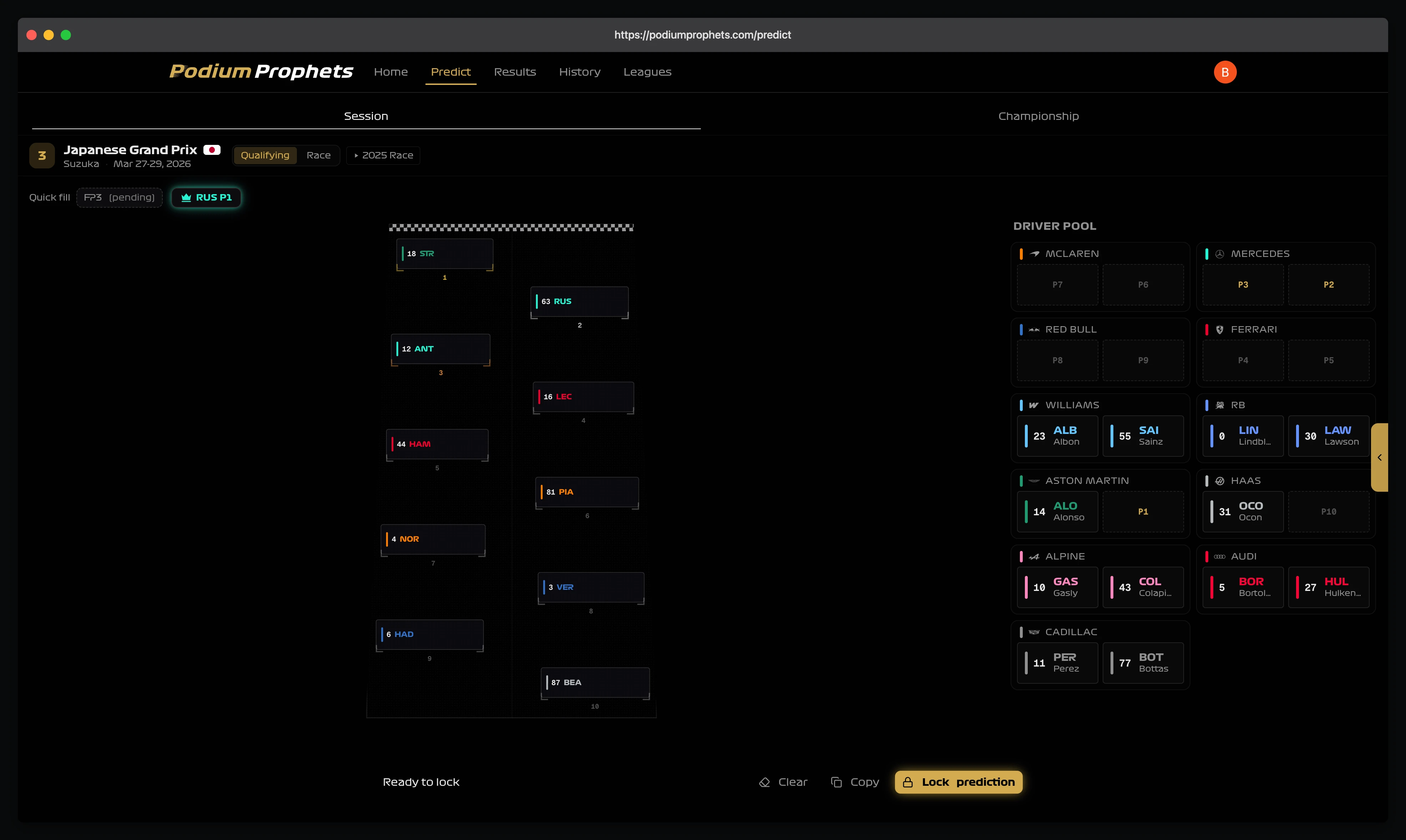
Task: Click the crown RUS P1 quick fill
Action: tap(206, 197)
